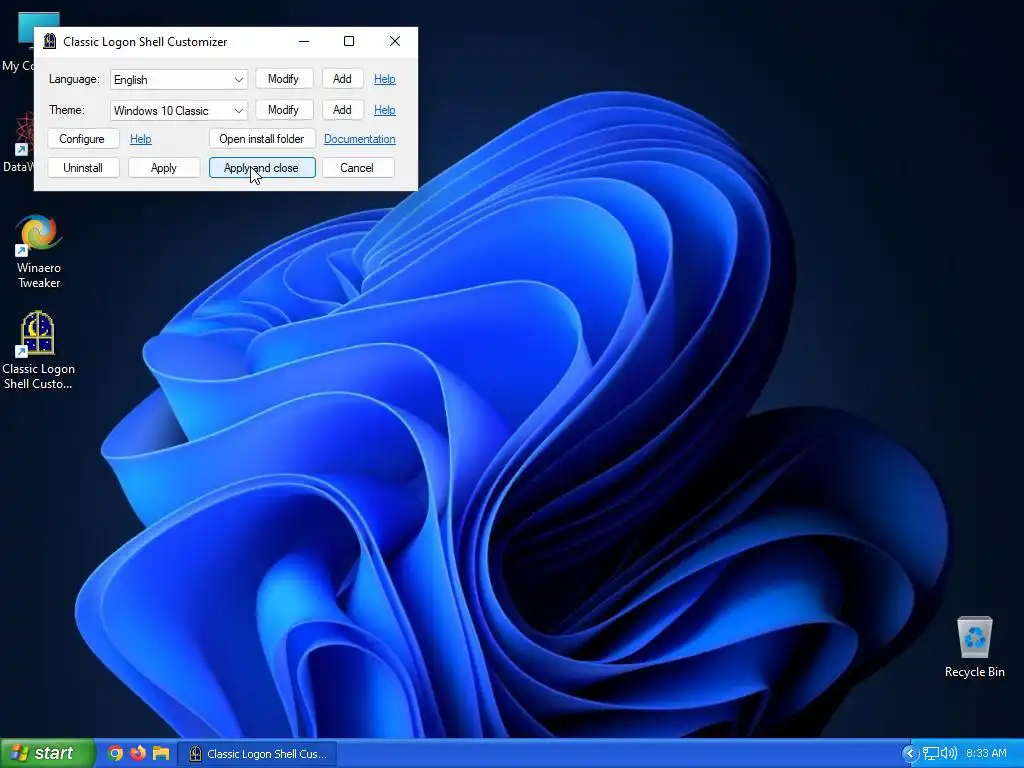Click the Classic Logon Shell Customizer taskbar button
The image size is (1024, 768).
[257, 754]
